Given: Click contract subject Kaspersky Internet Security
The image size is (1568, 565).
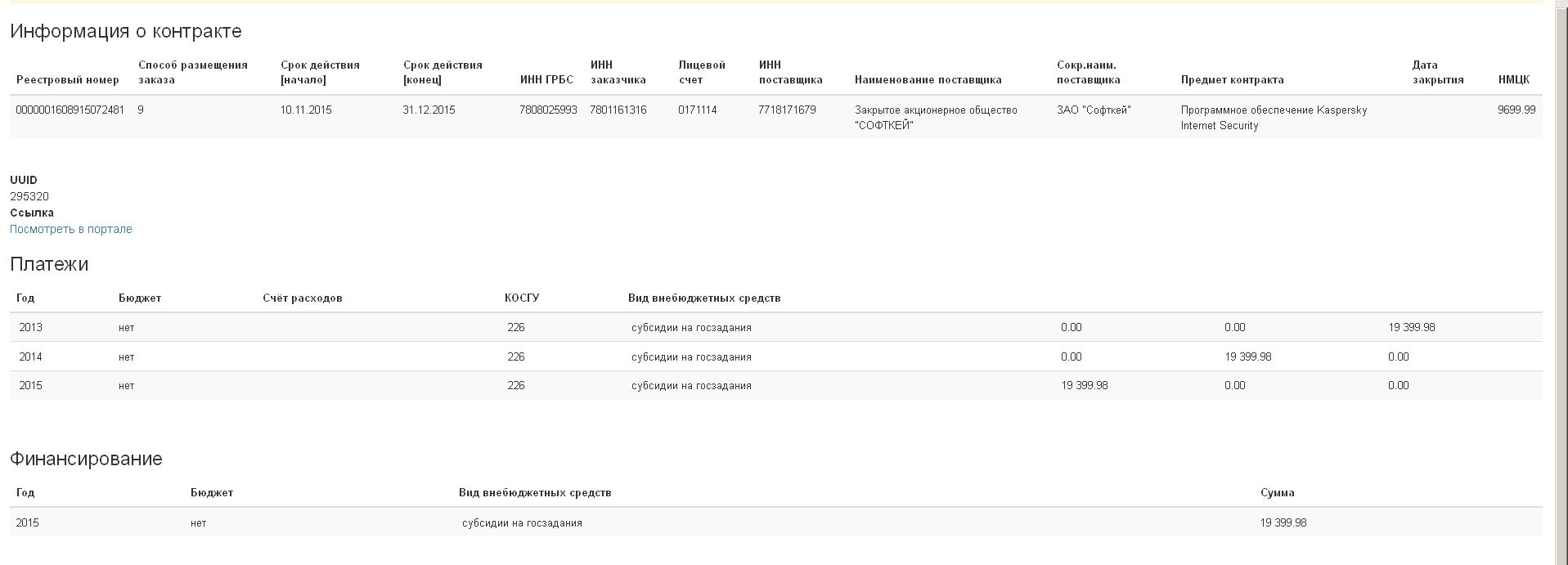Looking at the screenshot, I should [x=1274, y=118].
